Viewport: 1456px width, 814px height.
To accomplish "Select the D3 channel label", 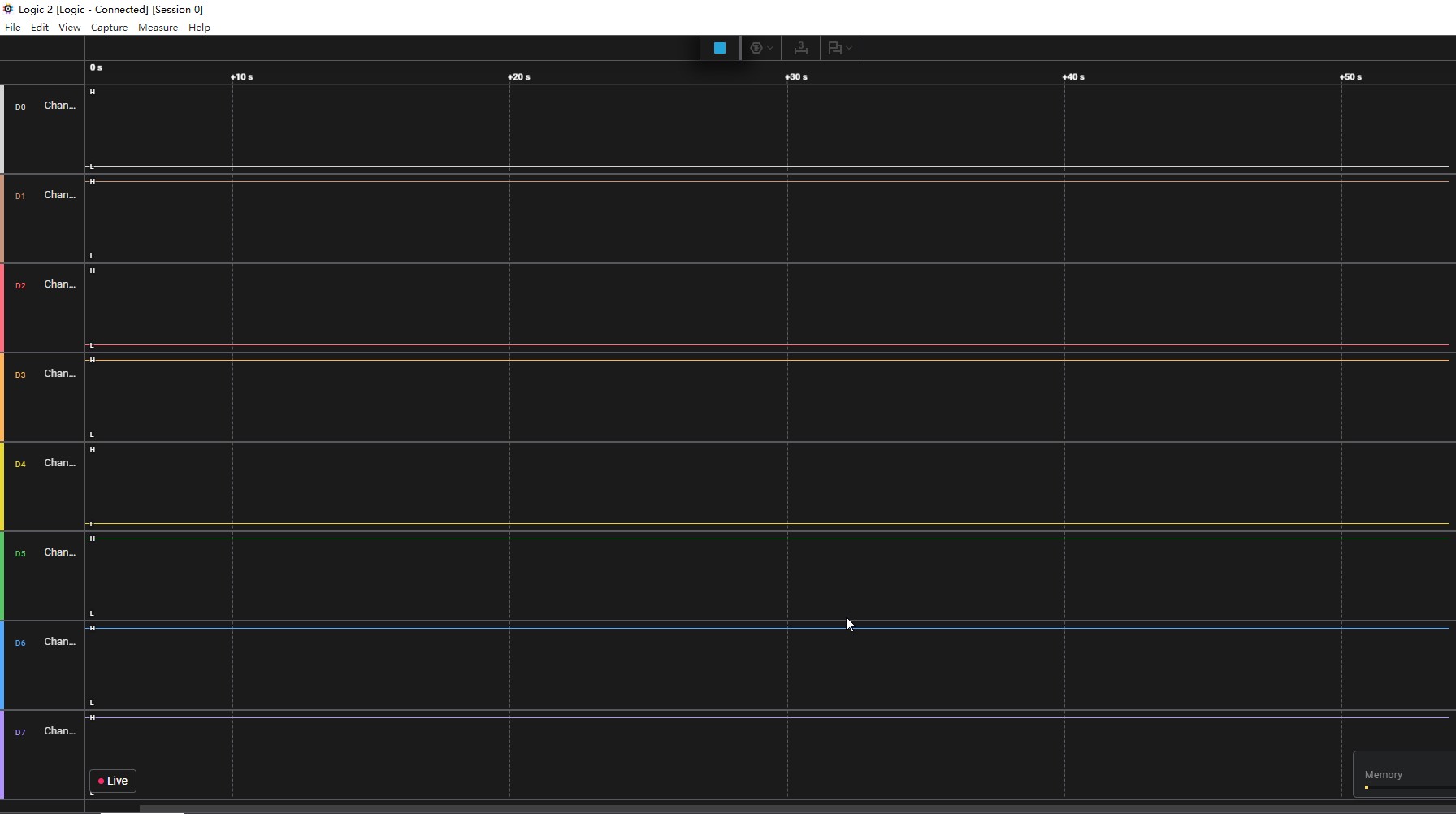I will 20,375.
